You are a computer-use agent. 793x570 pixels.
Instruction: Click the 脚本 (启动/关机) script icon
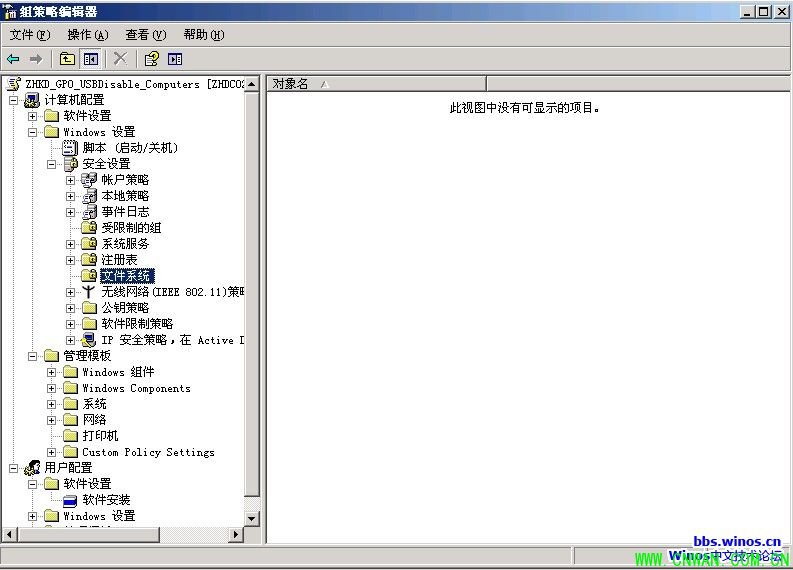point(70,148)
